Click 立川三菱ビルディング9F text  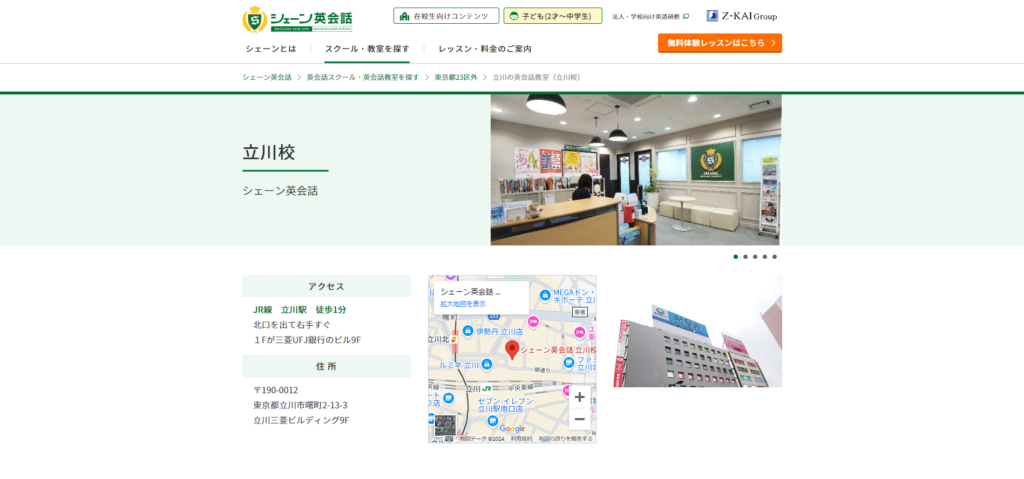301,420
